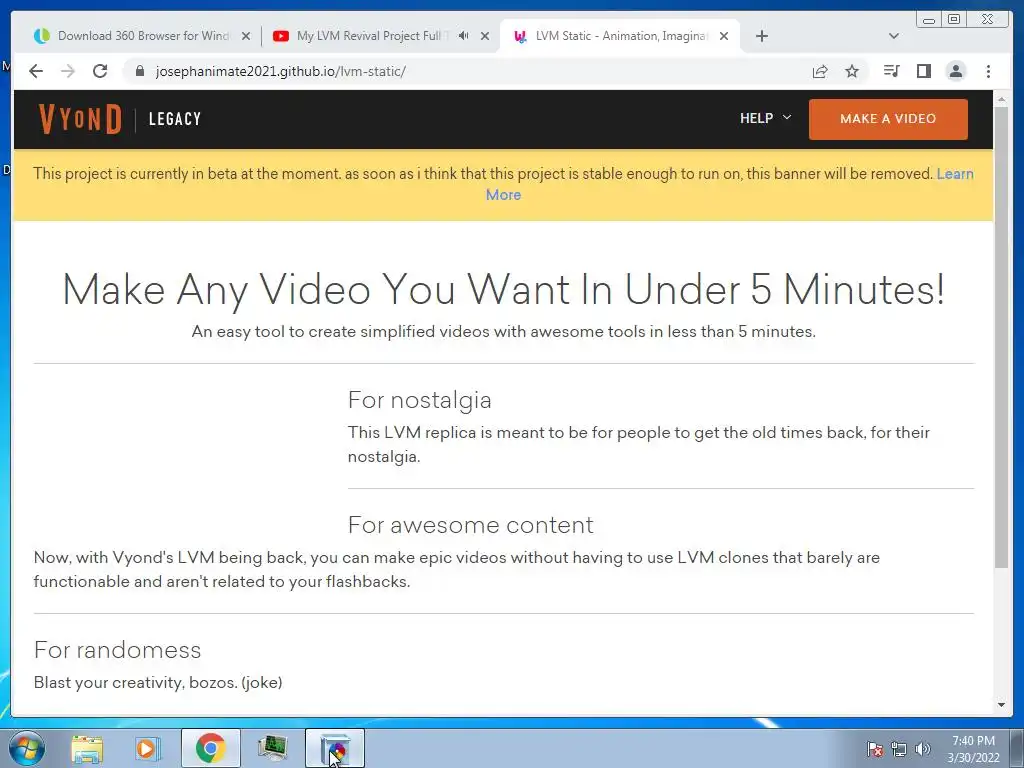Click the Chrome taskbar icon

(x=210, y=748)
